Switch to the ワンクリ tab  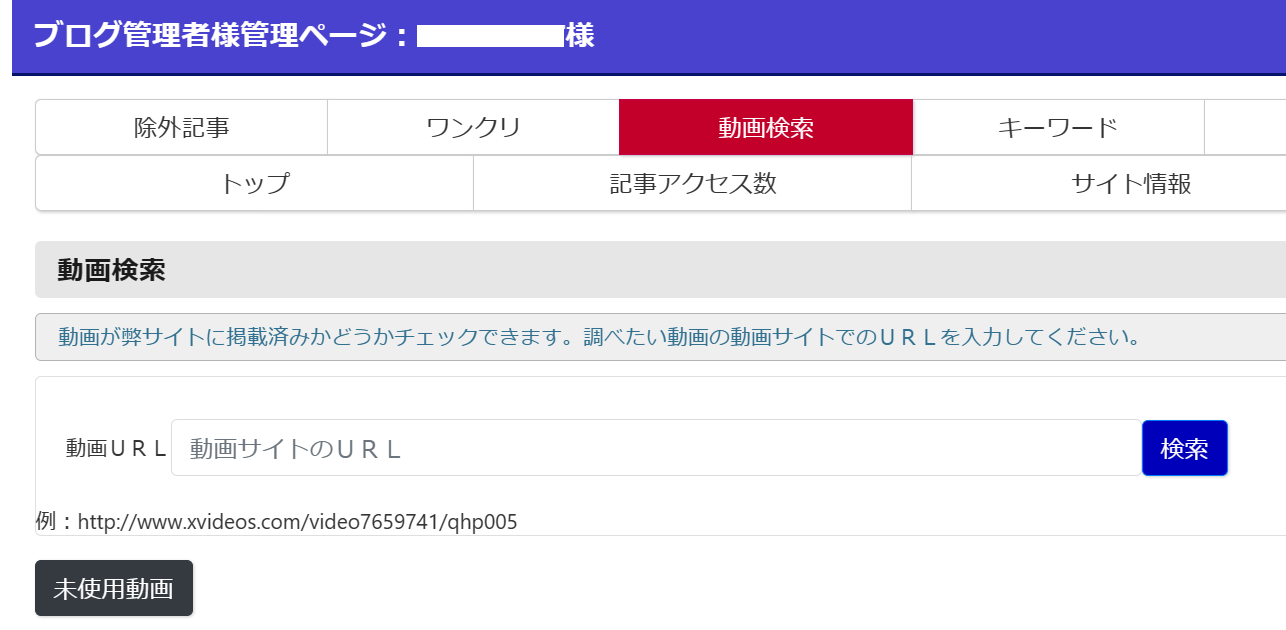(x=473, y=128)
